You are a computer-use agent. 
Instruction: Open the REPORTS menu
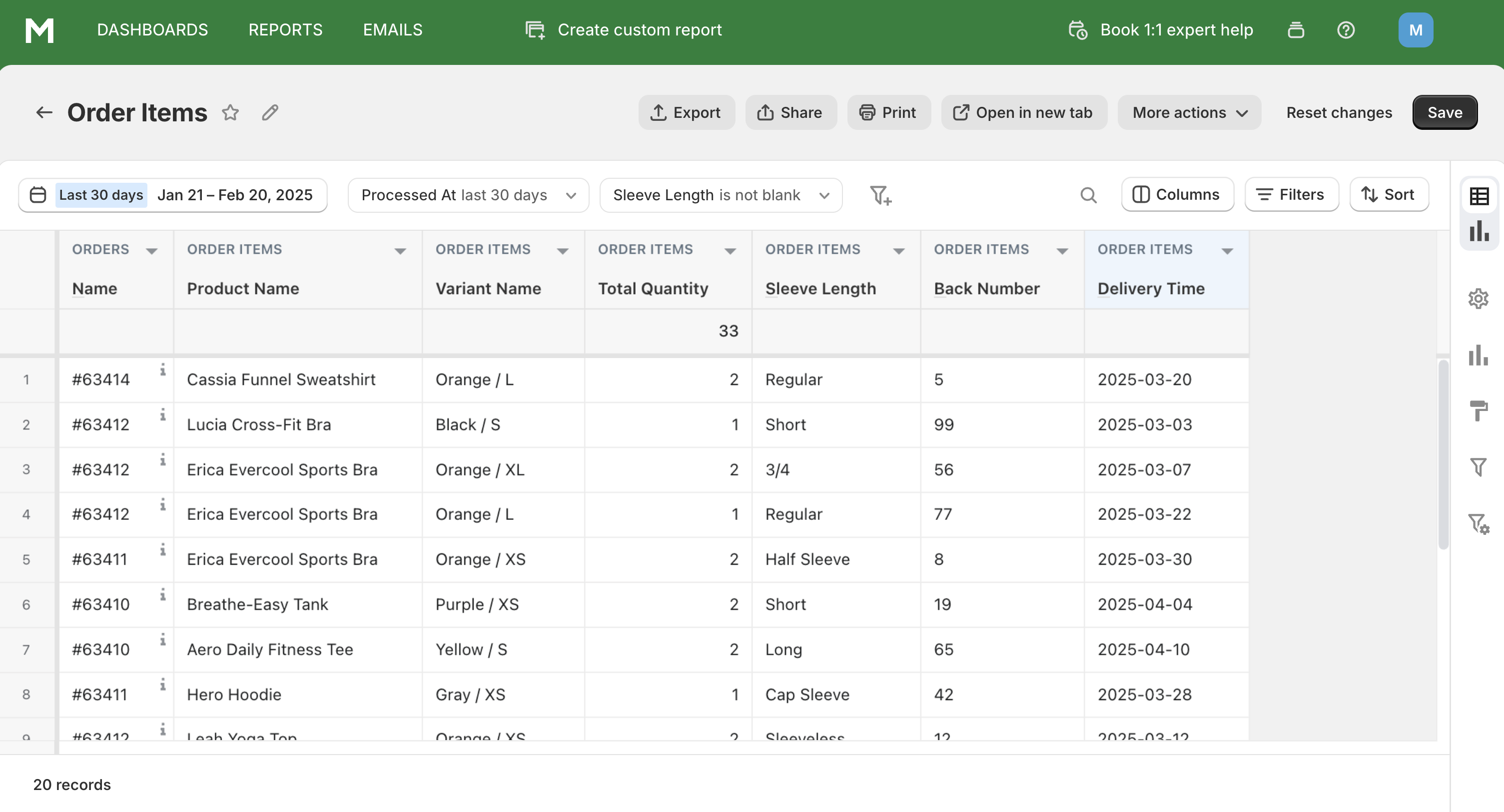pyautogui.click(x=285, y=30)
